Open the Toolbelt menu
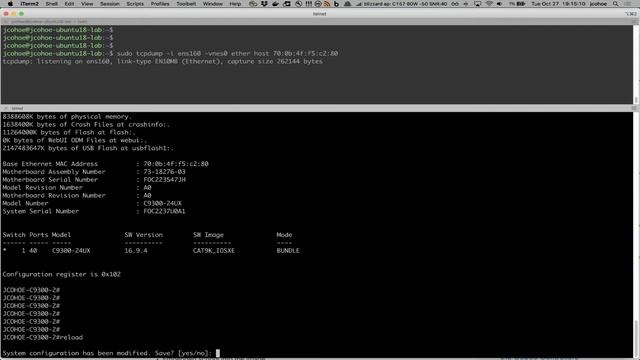 point(186,4)
